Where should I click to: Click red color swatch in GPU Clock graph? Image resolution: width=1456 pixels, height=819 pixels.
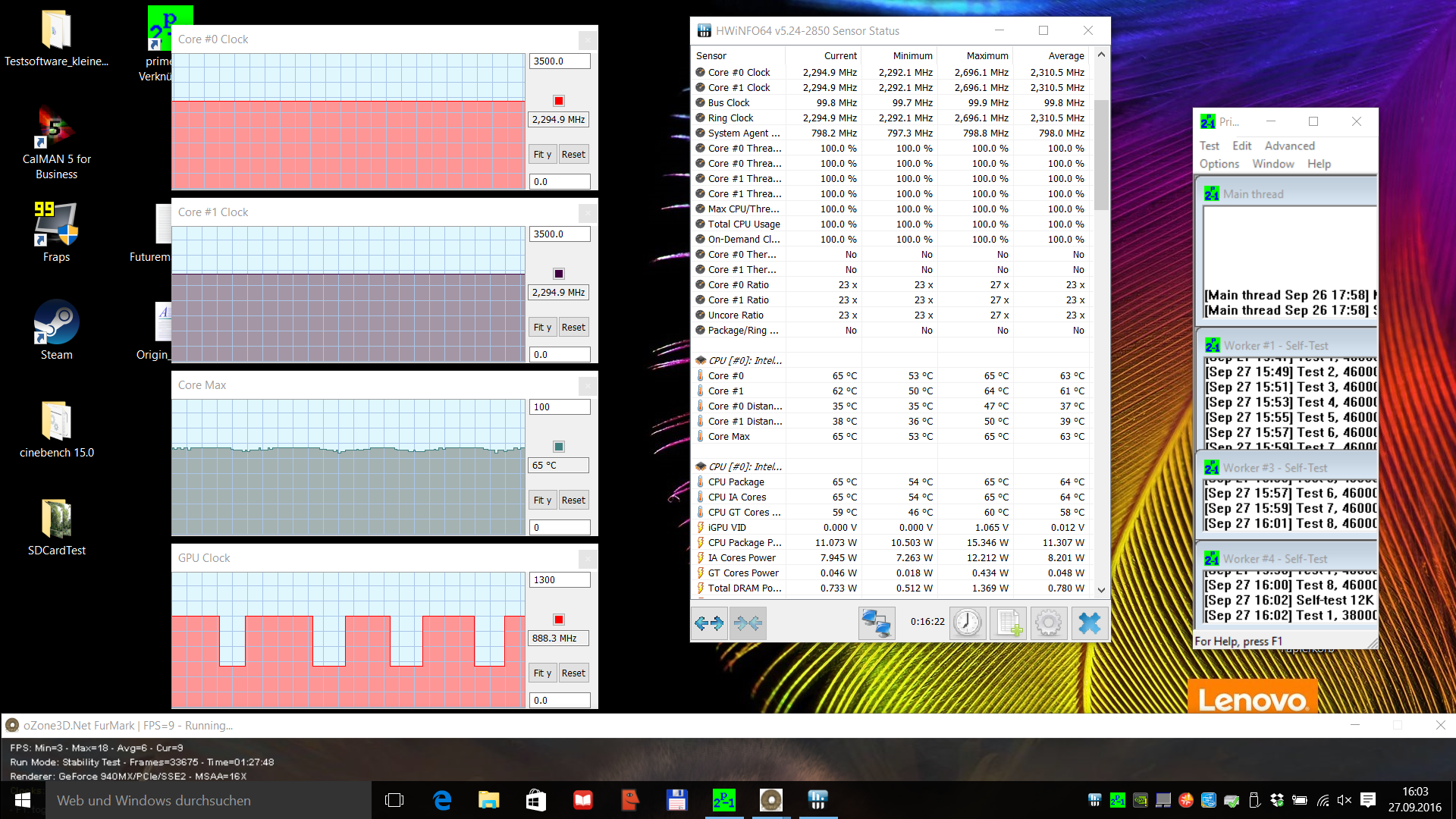(x=559, y=620)
